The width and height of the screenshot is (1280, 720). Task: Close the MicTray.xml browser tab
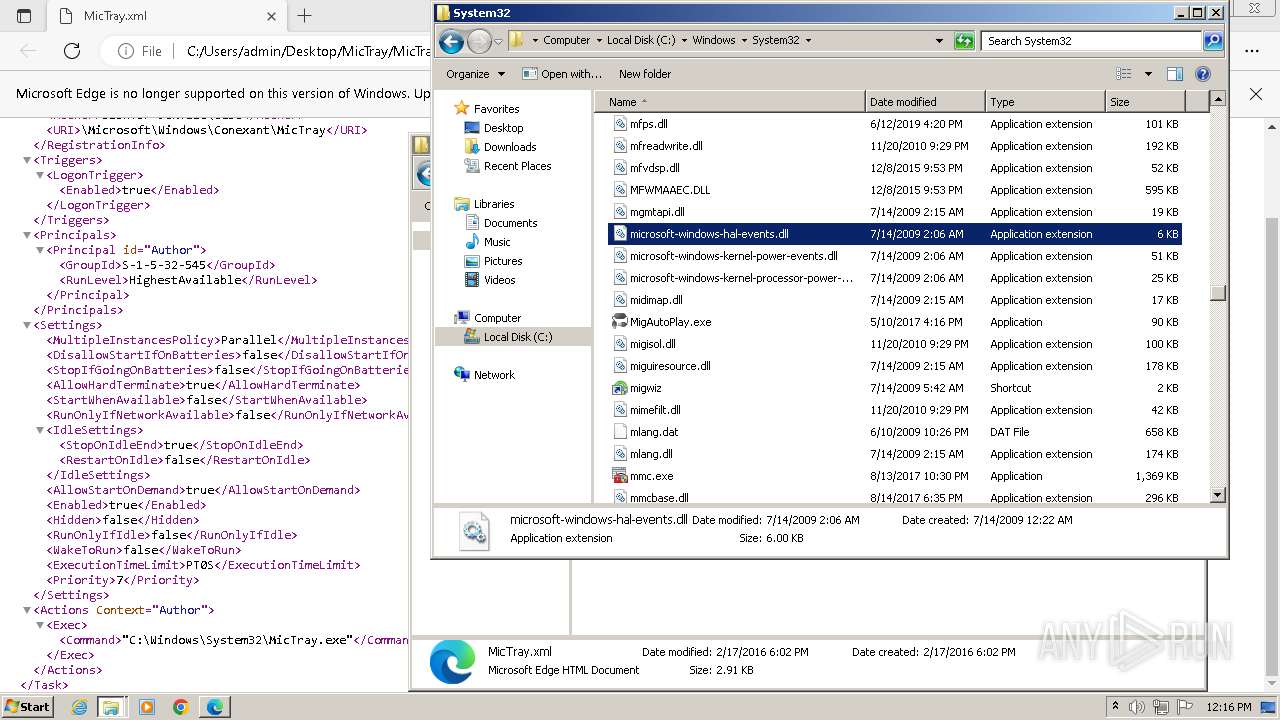271,16
